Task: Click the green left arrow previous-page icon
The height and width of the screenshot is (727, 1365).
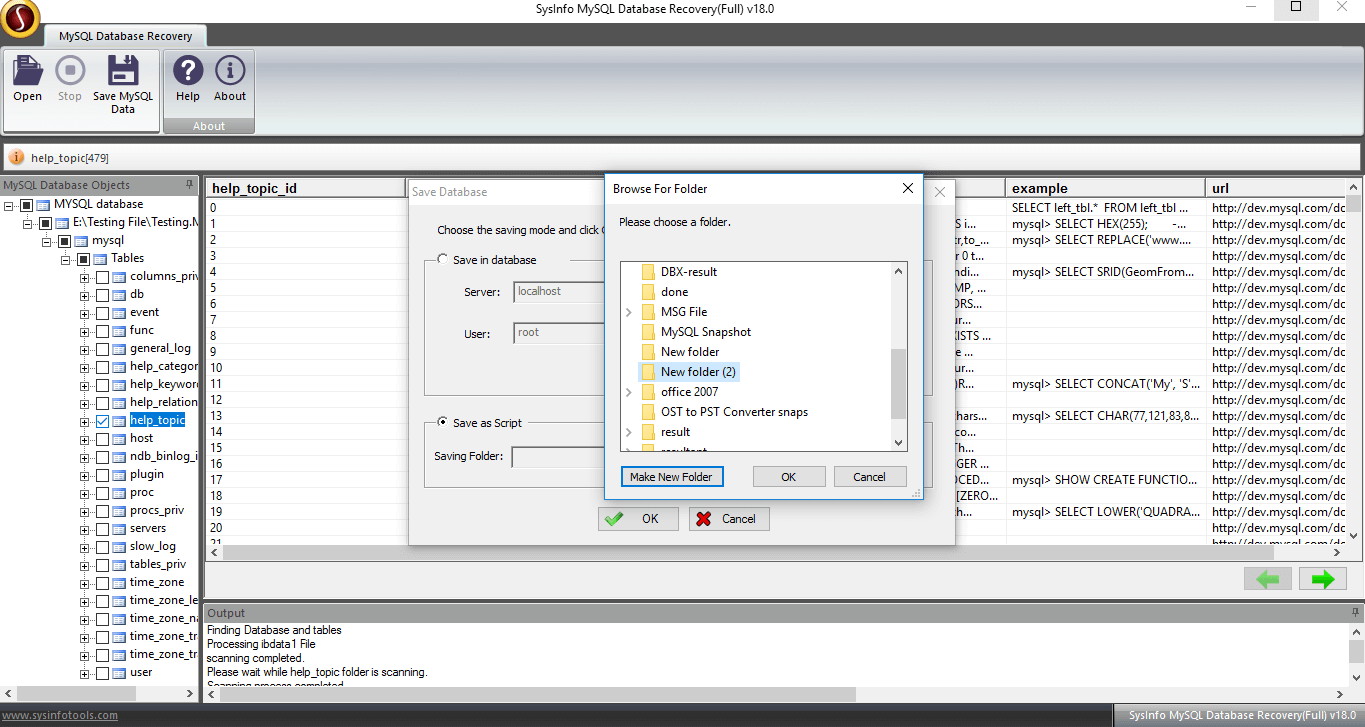Action: (x=1268, y=579)
